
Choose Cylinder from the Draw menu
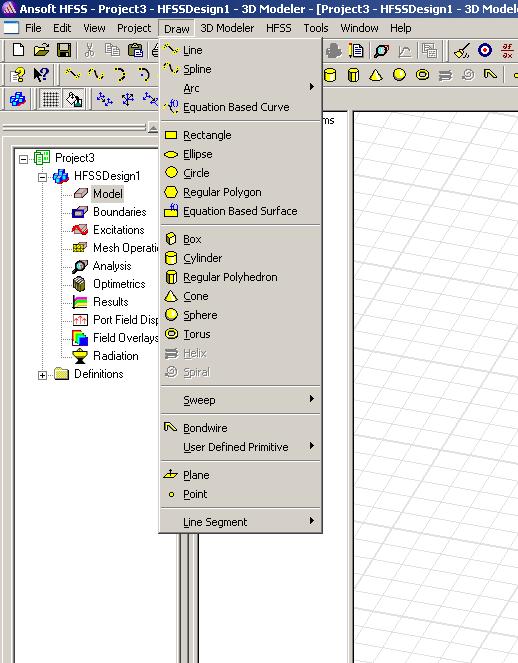point(240,258)
